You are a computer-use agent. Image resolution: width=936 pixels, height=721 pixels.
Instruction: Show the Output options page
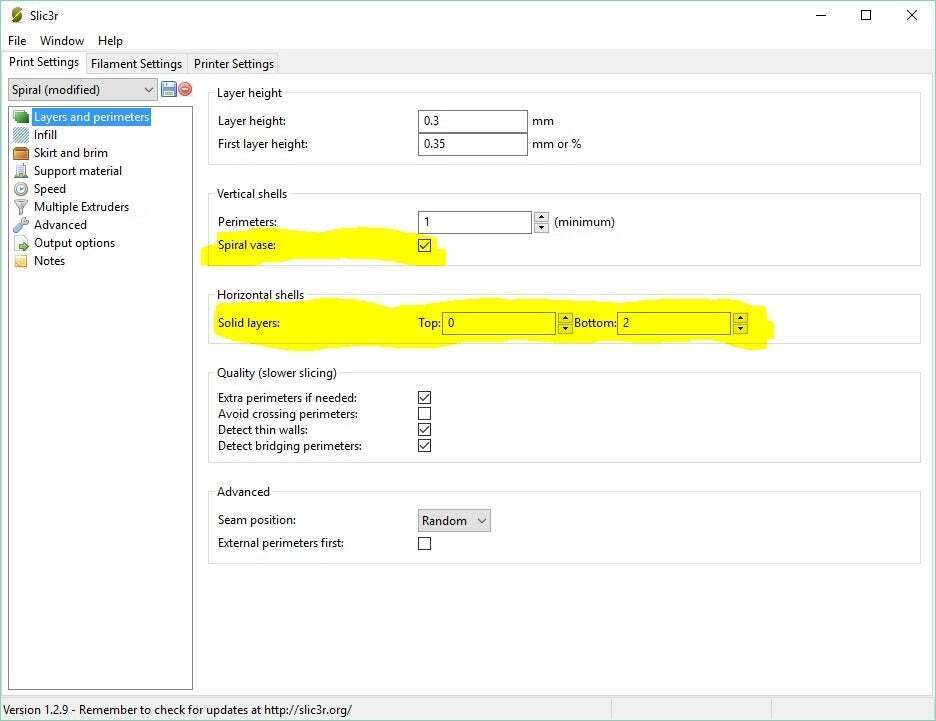pyautogui.click(x=74, y=243)
